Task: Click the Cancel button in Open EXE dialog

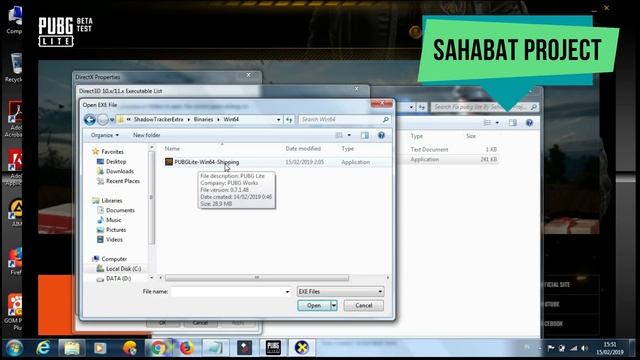Action: [363, 305]
